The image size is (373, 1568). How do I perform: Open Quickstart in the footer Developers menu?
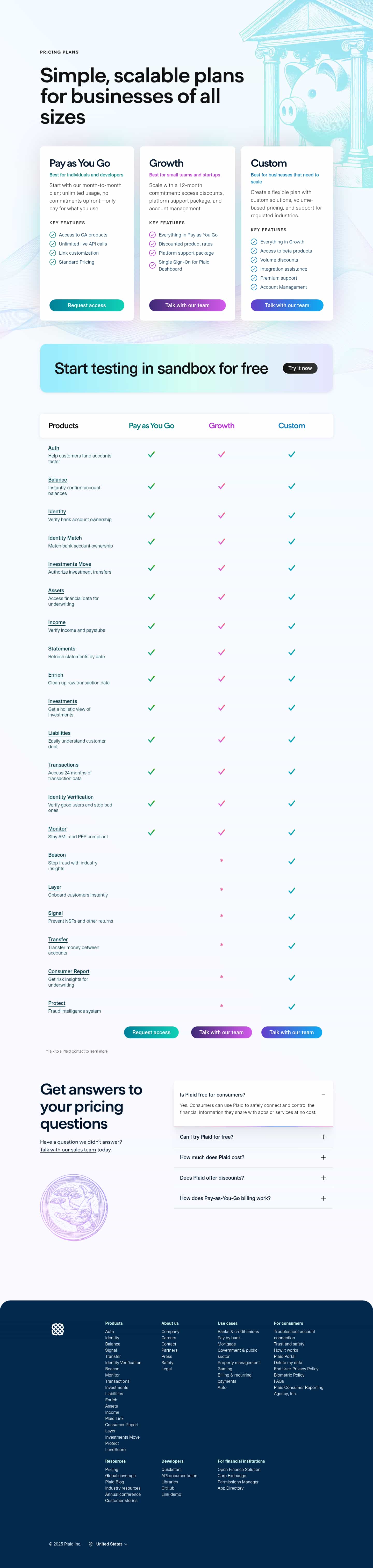click(171, 1469)
